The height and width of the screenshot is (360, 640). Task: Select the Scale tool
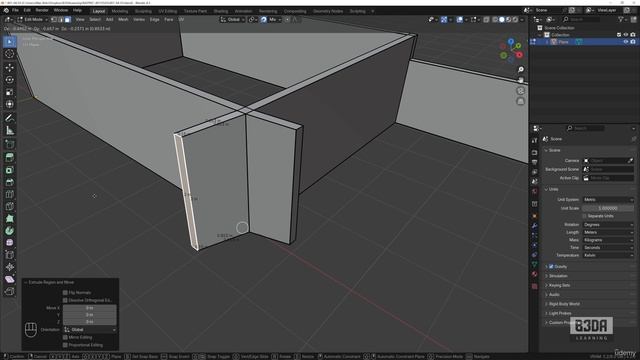(9, 92)
